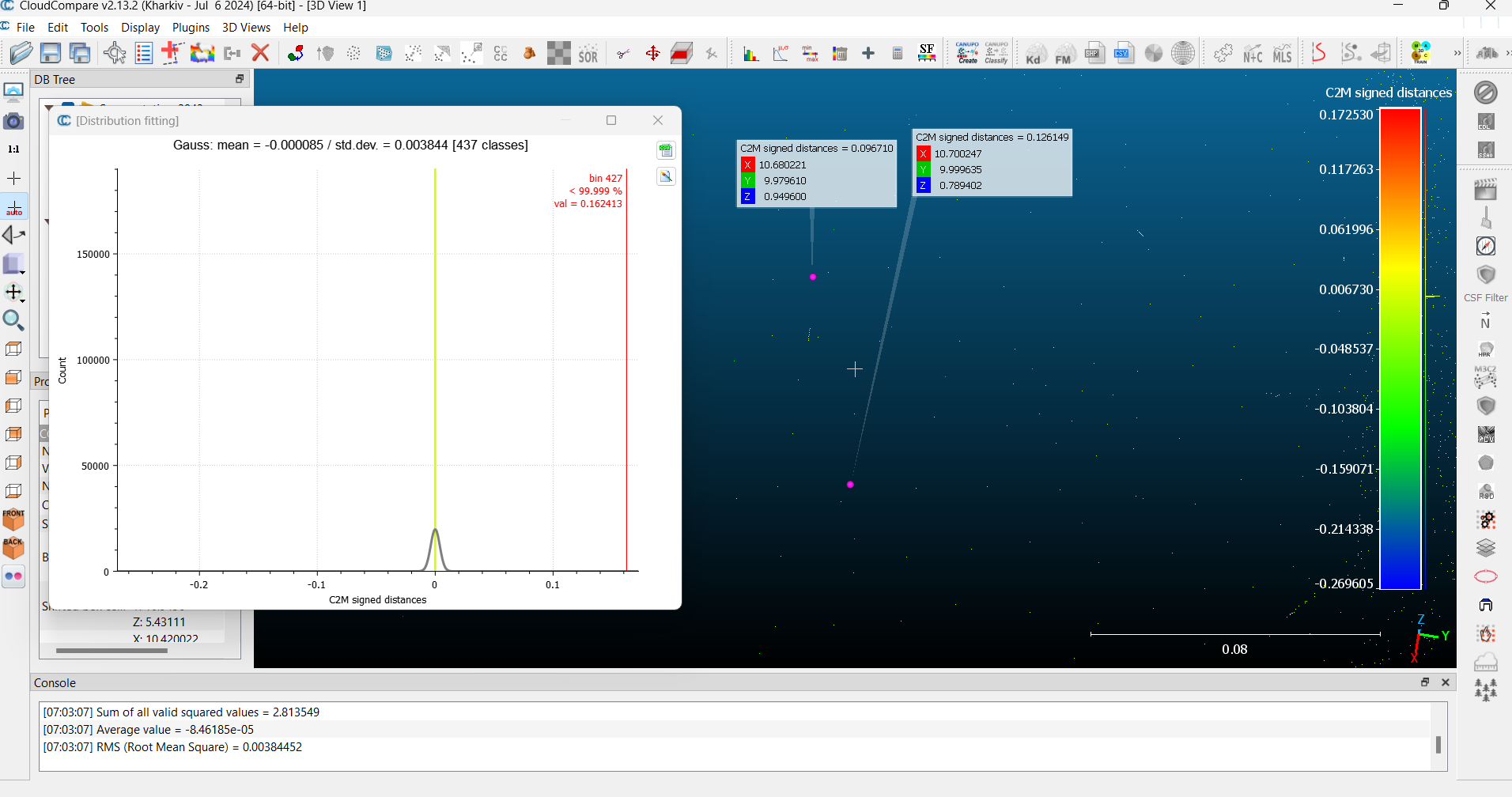Click the Export CSV icon
The height and width of the screenshot is (797, 1512).
click(1123, 54)
